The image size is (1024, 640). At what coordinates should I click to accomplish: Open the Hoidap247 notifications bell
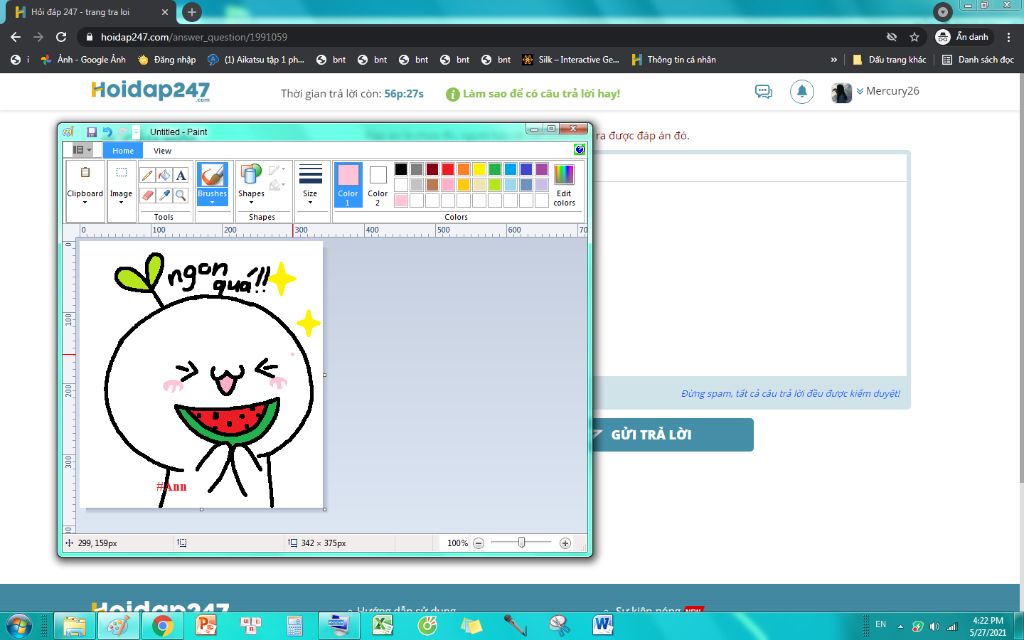pyautogui.click(x=802, y=91)
